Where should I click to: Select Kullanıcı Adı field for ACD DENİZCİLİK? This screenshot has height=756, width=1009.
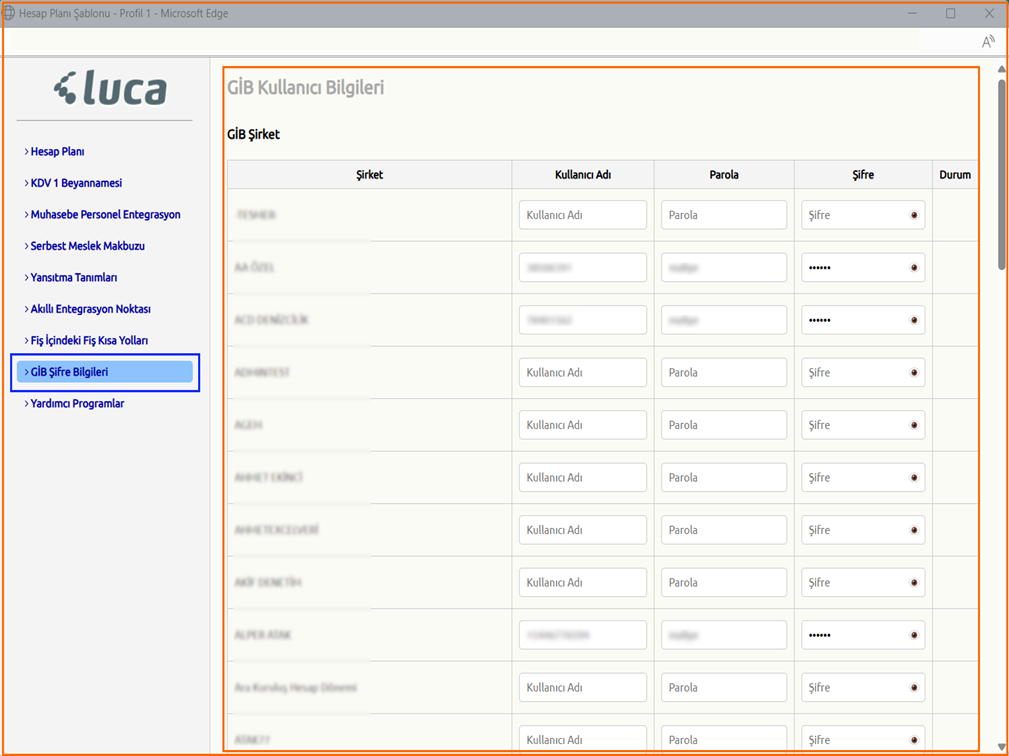pyautogui.click(x=583, y=320)
